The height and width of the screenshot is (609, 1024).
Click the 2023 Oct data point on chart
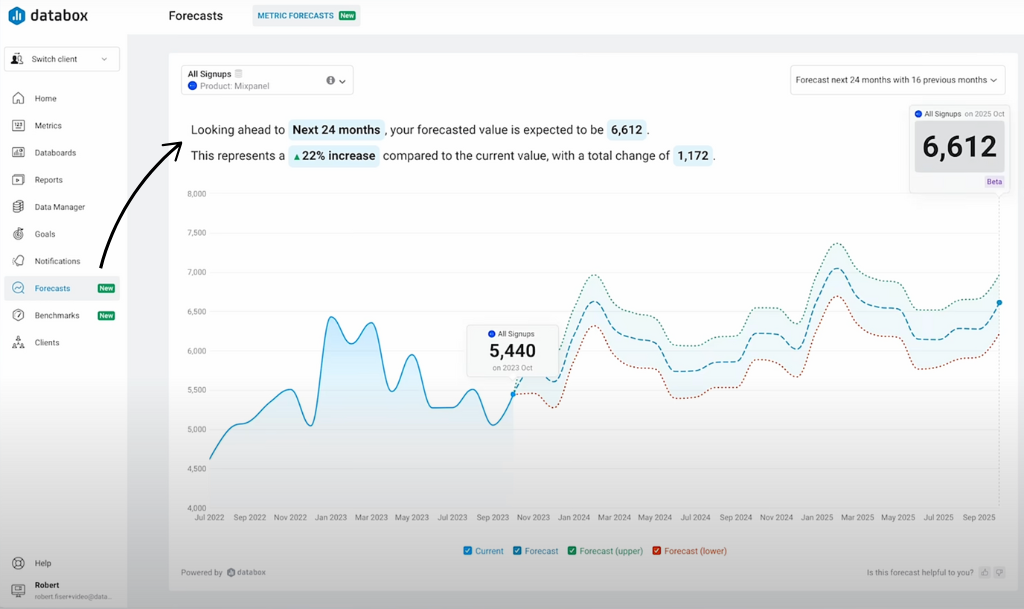(x=513, y=394)
